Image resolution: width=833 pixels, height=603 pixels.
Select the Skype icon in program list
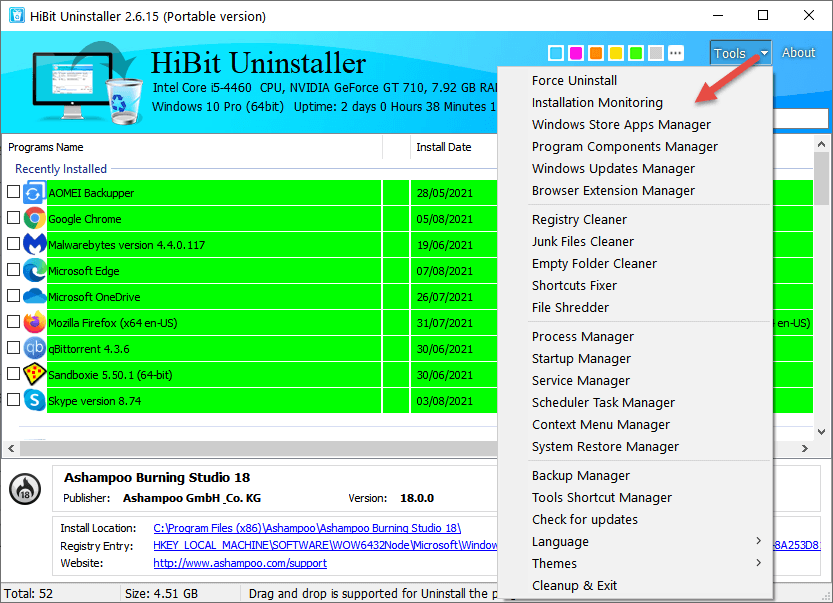(x=34, y=400)
